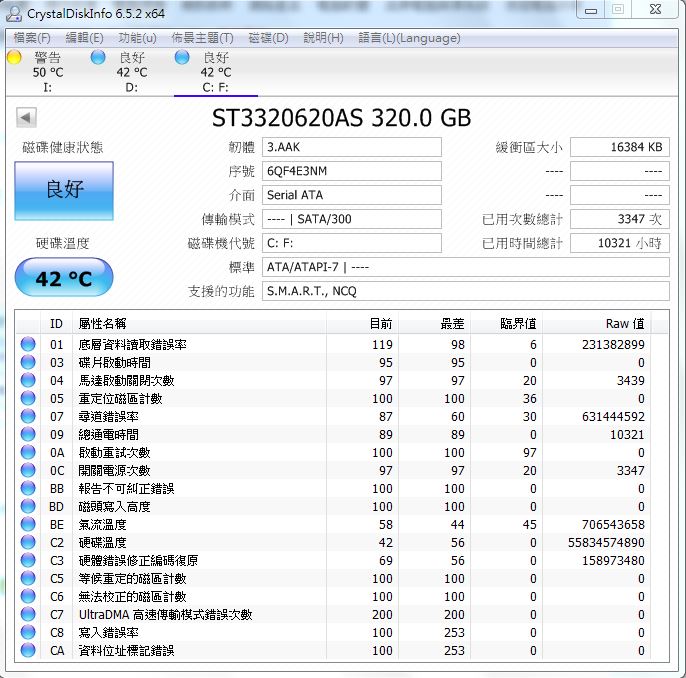Click status orb for attribute 07 row
686x678 pixels.
(x=28, y=416)
